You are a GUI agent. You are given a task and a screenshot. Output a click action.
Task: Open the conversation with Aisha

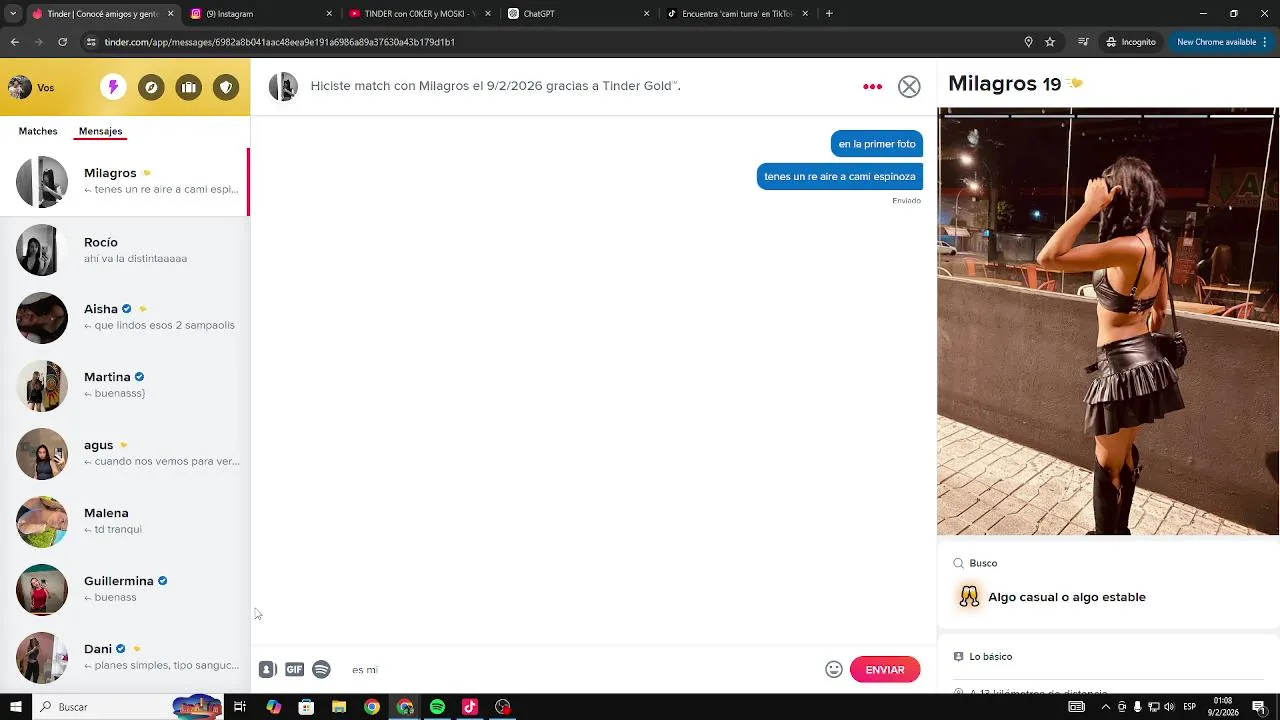coord(124,317)
